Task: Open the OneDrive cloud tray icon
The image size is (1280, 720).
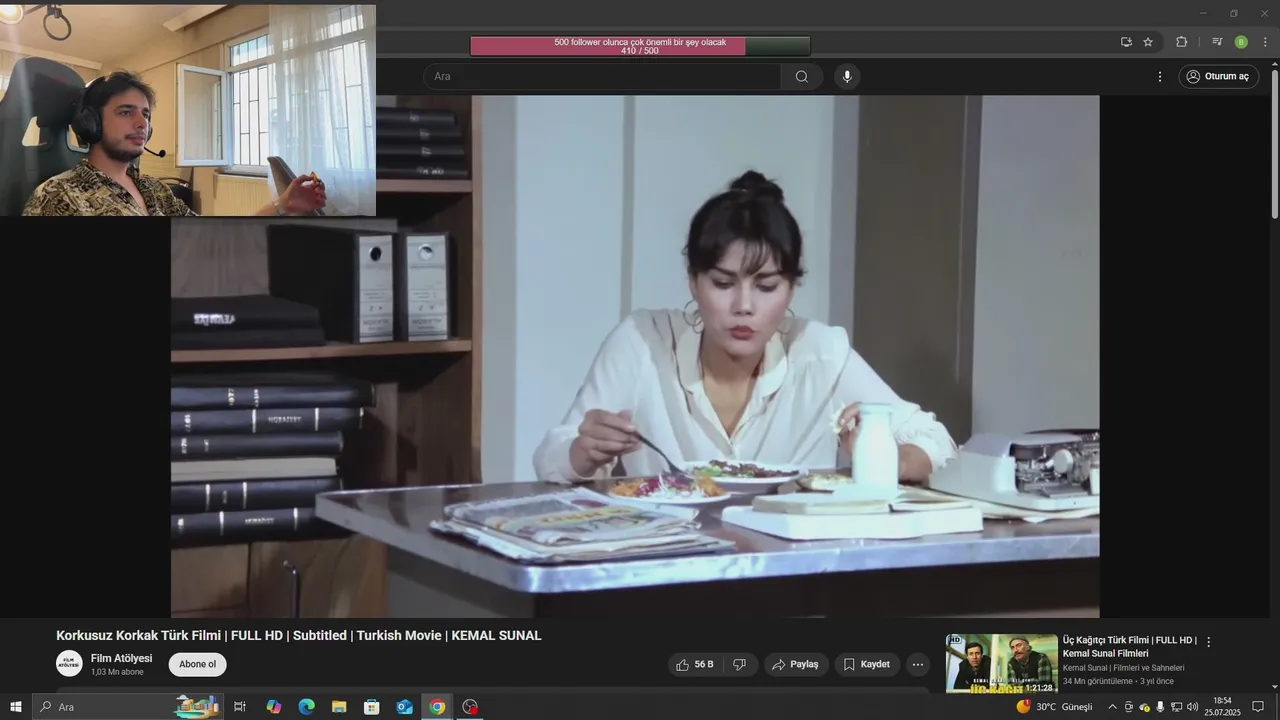Action: 1145,707
